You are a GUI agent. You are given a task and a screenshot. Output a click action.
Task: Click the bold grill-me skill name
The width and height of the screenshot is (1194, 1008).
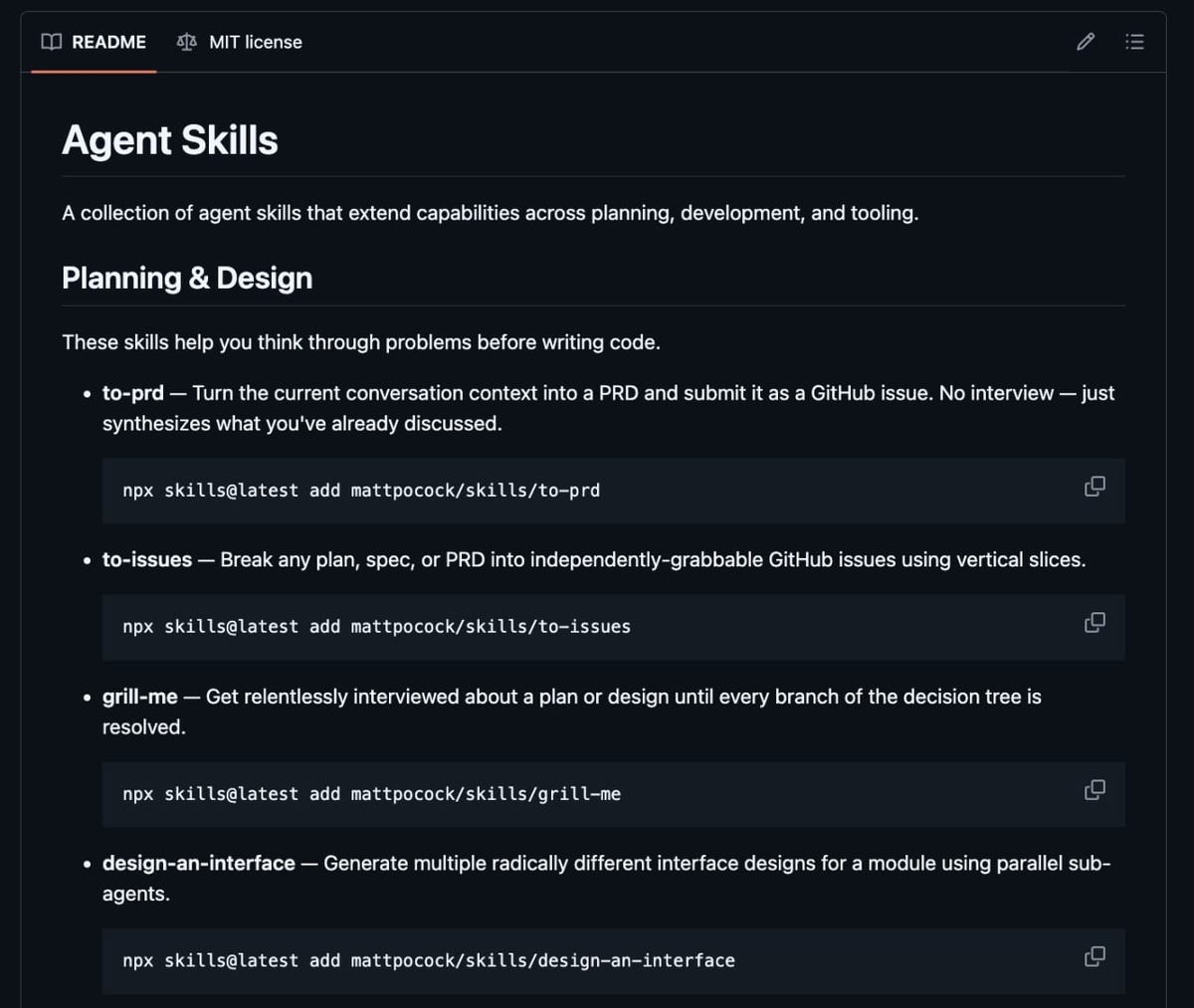(139, 697)
